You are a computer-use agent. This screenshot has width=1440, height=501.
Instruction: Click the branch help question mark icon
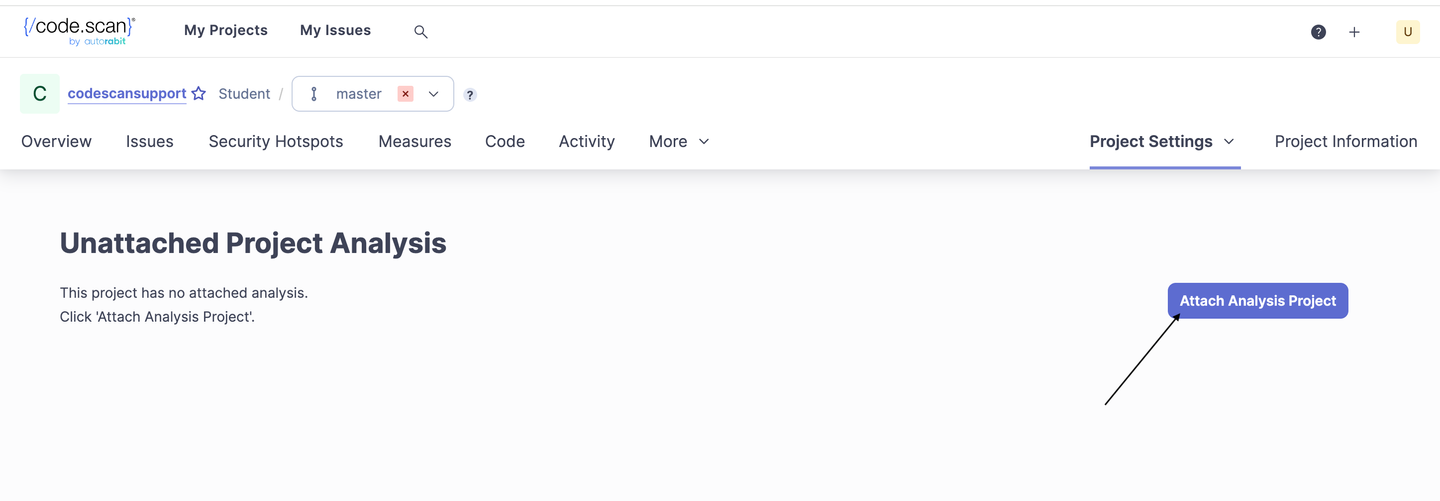470,95
